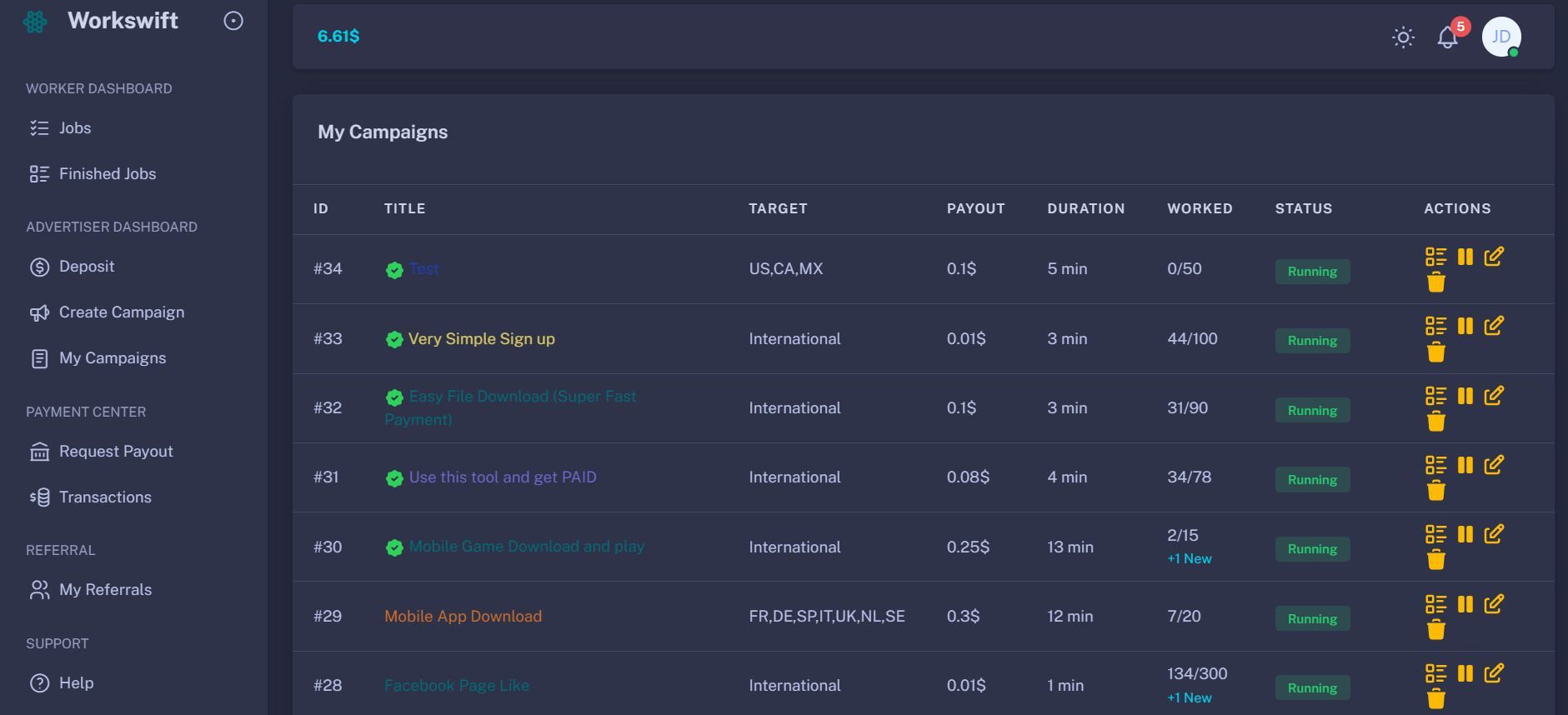Open JD user avatar menu
The height and width of the screenshot is (715, 1568).
pyautogui.click(x=1500, y=37)
